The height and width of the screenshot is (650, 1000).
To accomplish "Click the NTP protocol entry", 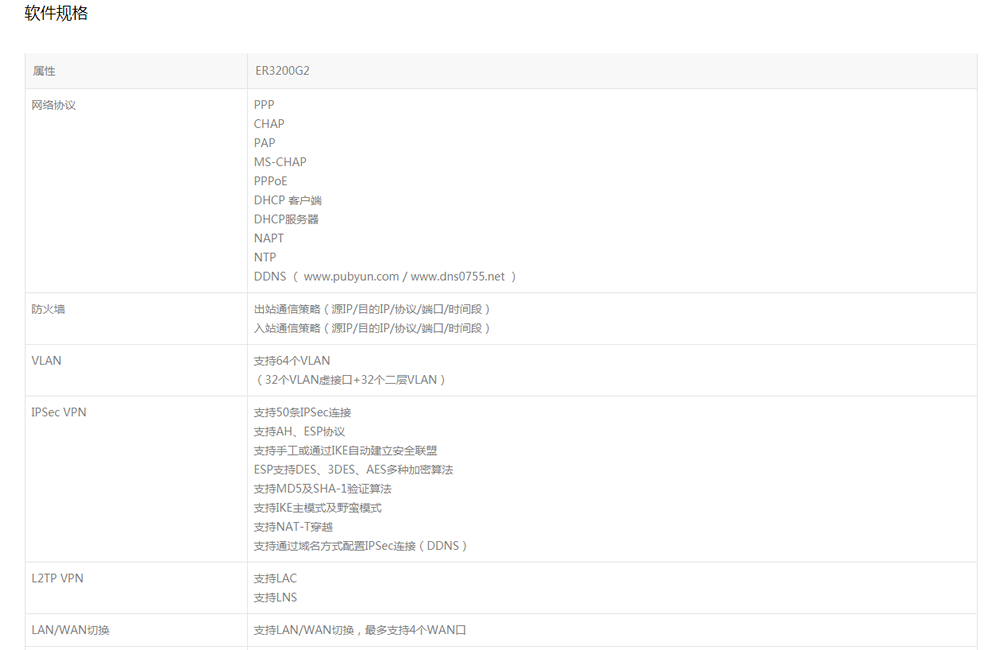I will click(x=264, y=257).
